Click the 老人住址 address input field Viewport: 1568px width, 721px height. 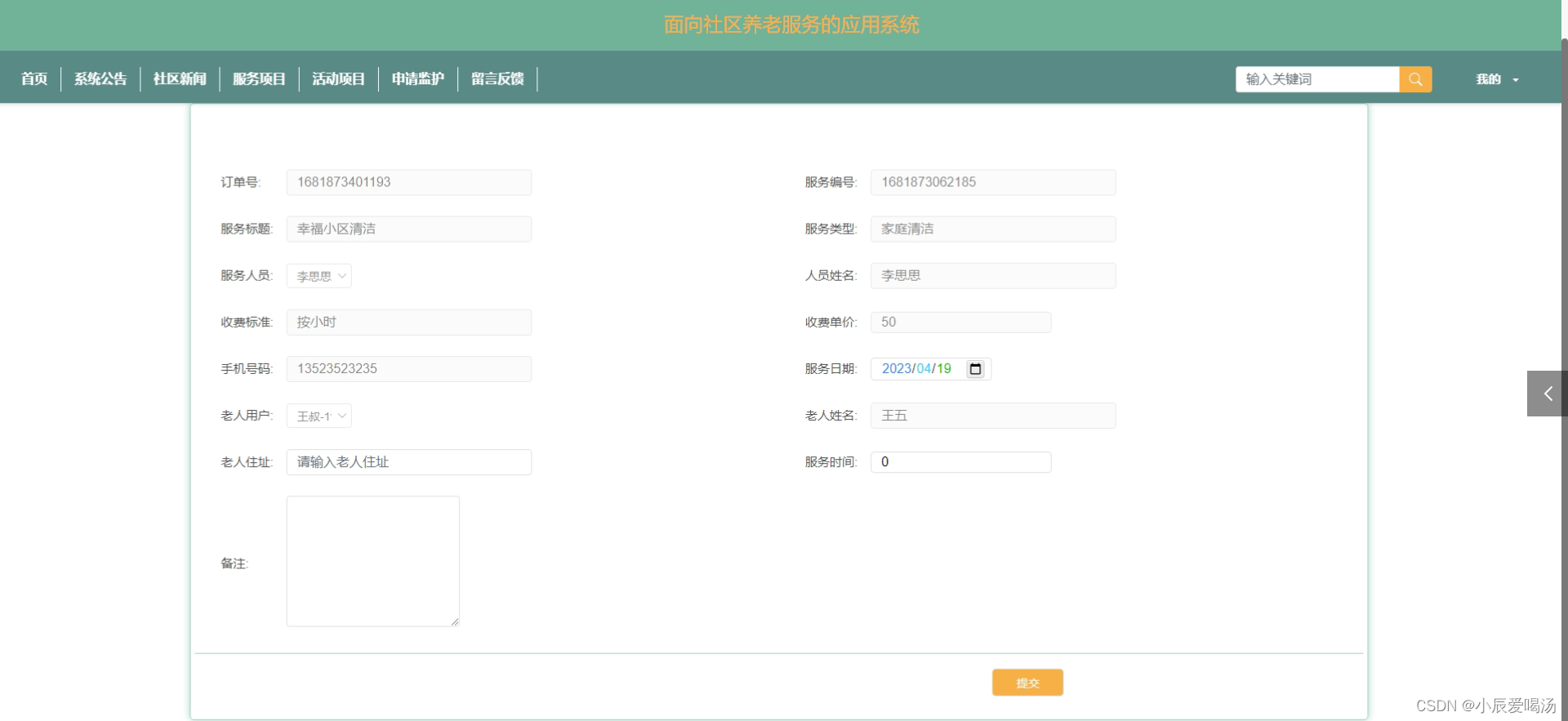(409, 462)
